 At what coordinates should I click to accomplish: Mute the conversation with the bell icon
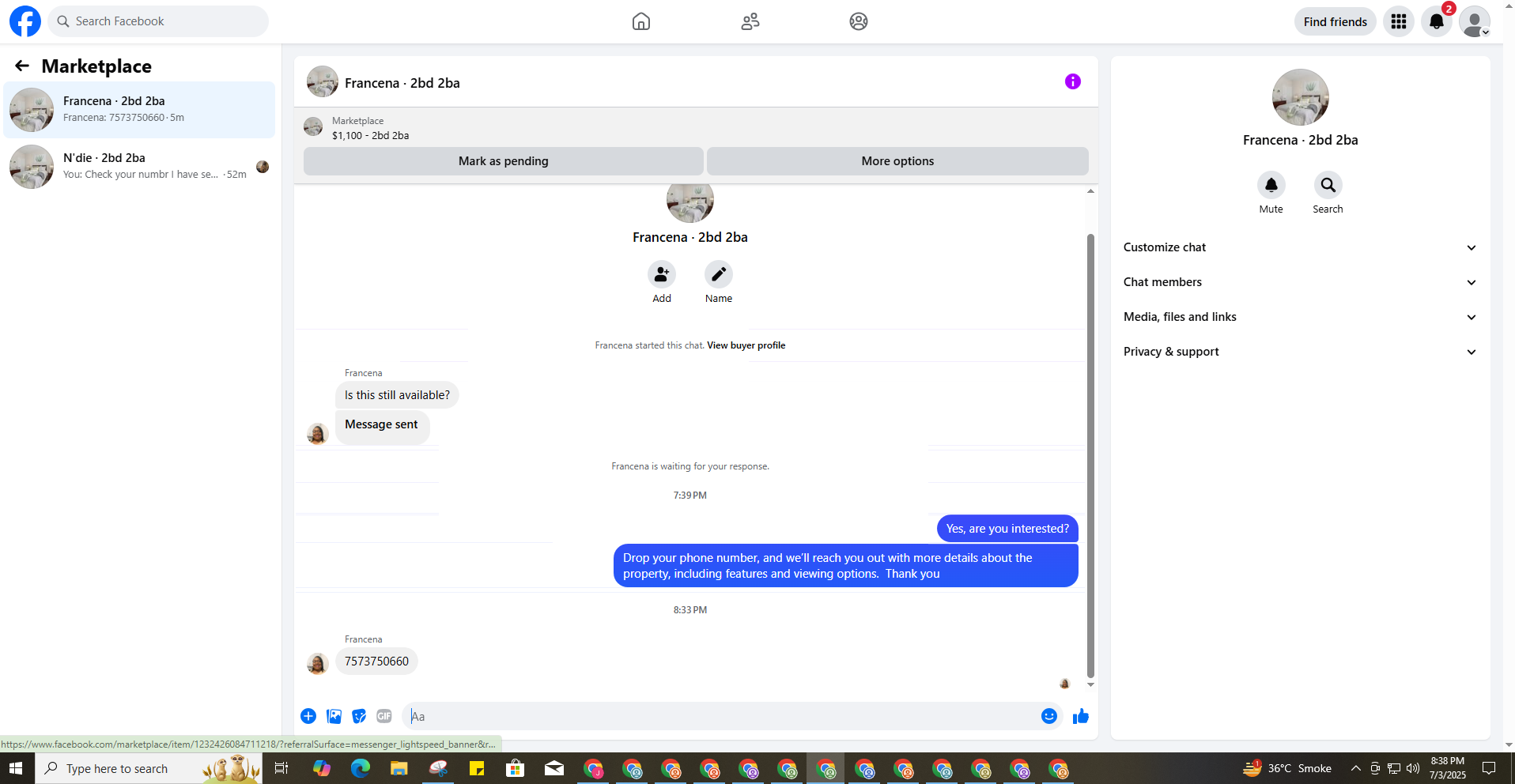click(x=1271, y=185)
